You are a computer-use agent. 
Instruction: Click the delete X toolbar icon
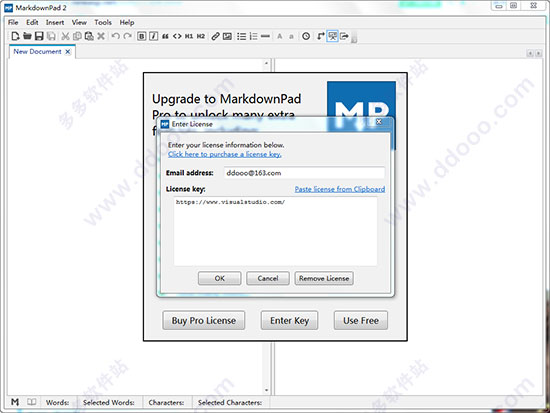[101, 36]
